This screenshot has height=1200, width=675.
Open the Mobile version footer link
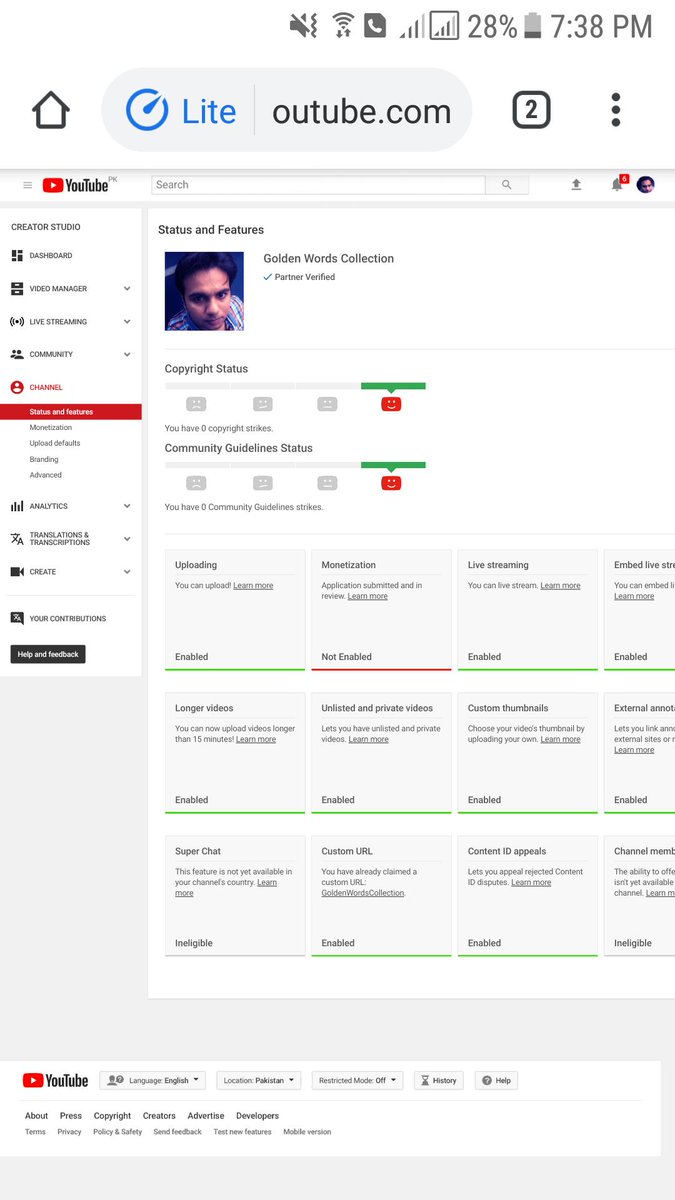(307, 1132)
